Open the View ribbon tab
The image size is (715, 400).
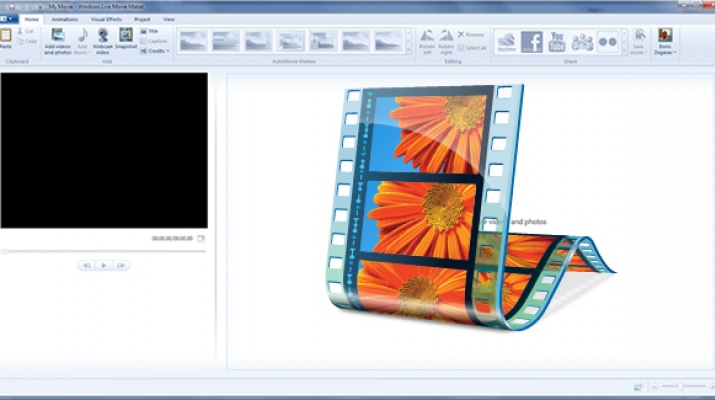coord(169,19)
